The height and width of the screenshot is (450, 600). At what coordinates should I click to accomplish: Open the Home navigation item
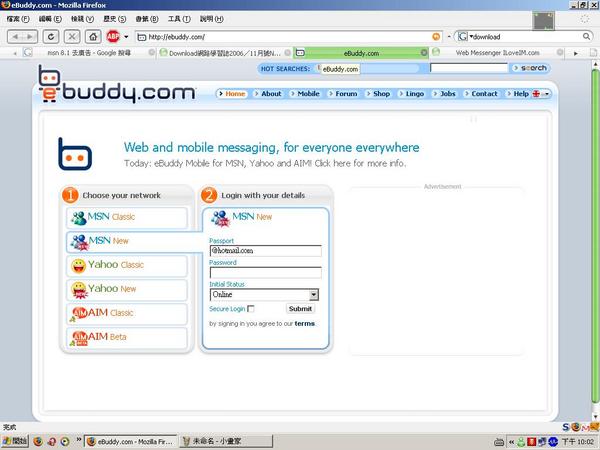pyautogui.click(x=232, y=94)
